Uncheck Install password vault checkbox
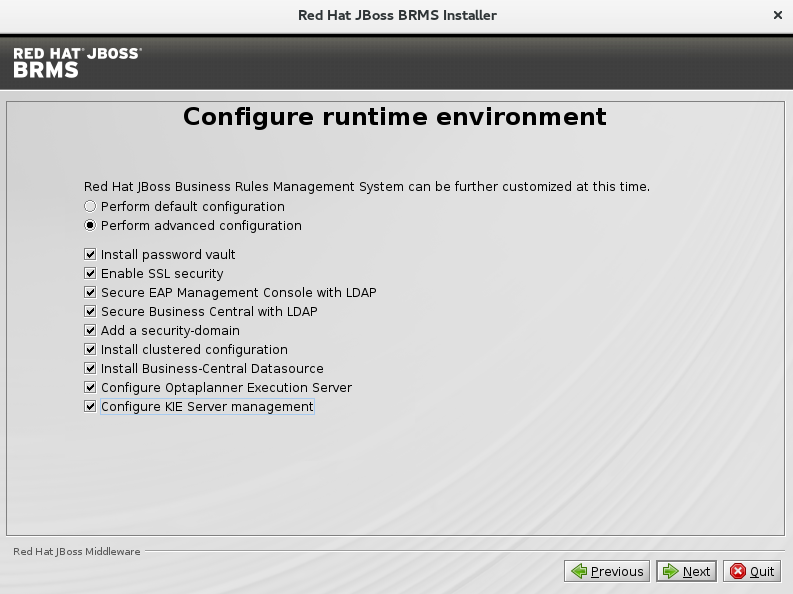 point(90,254)
